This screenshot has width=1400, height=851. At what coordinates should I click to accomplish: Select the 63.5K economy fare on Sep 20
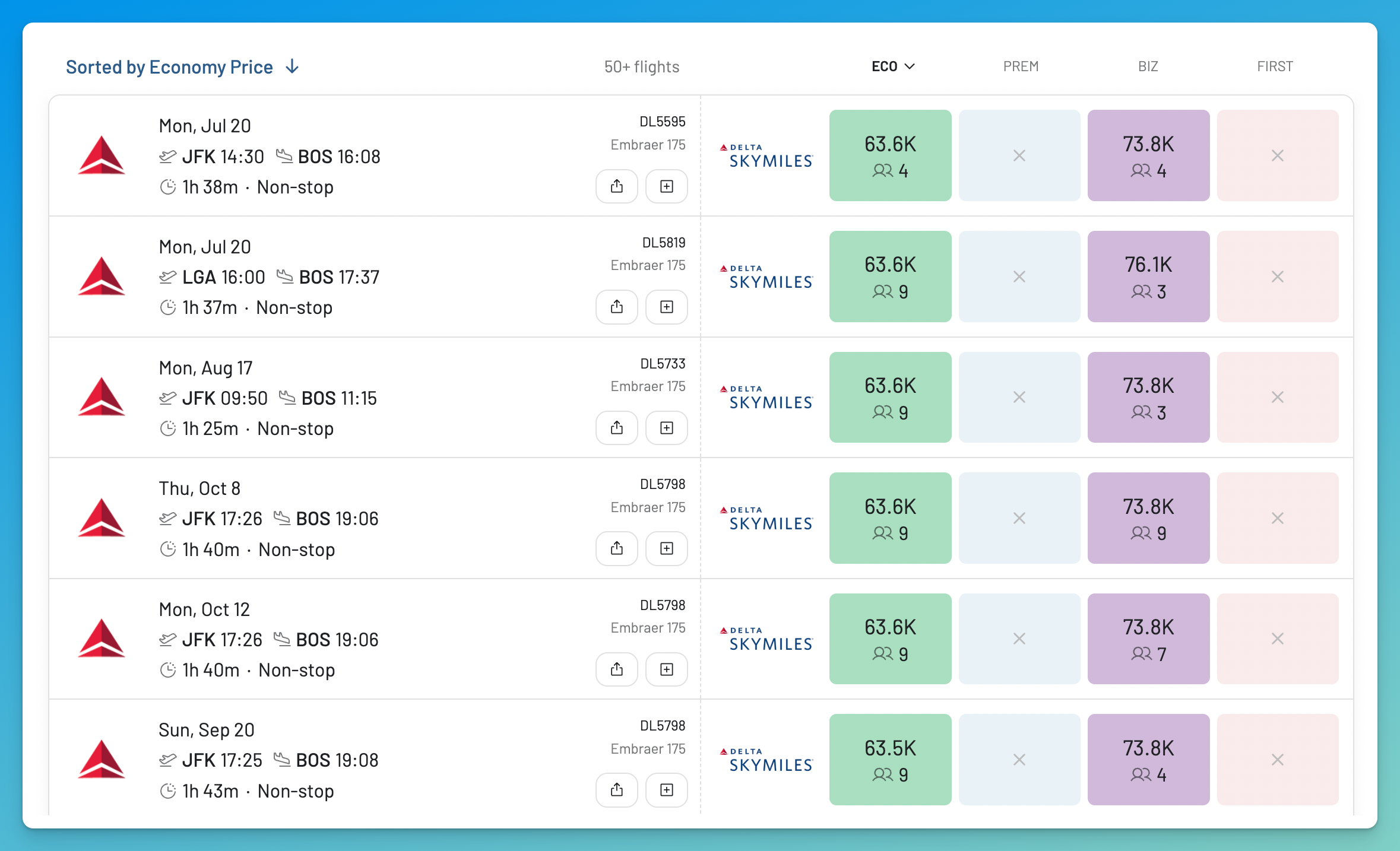click(890, 760)
